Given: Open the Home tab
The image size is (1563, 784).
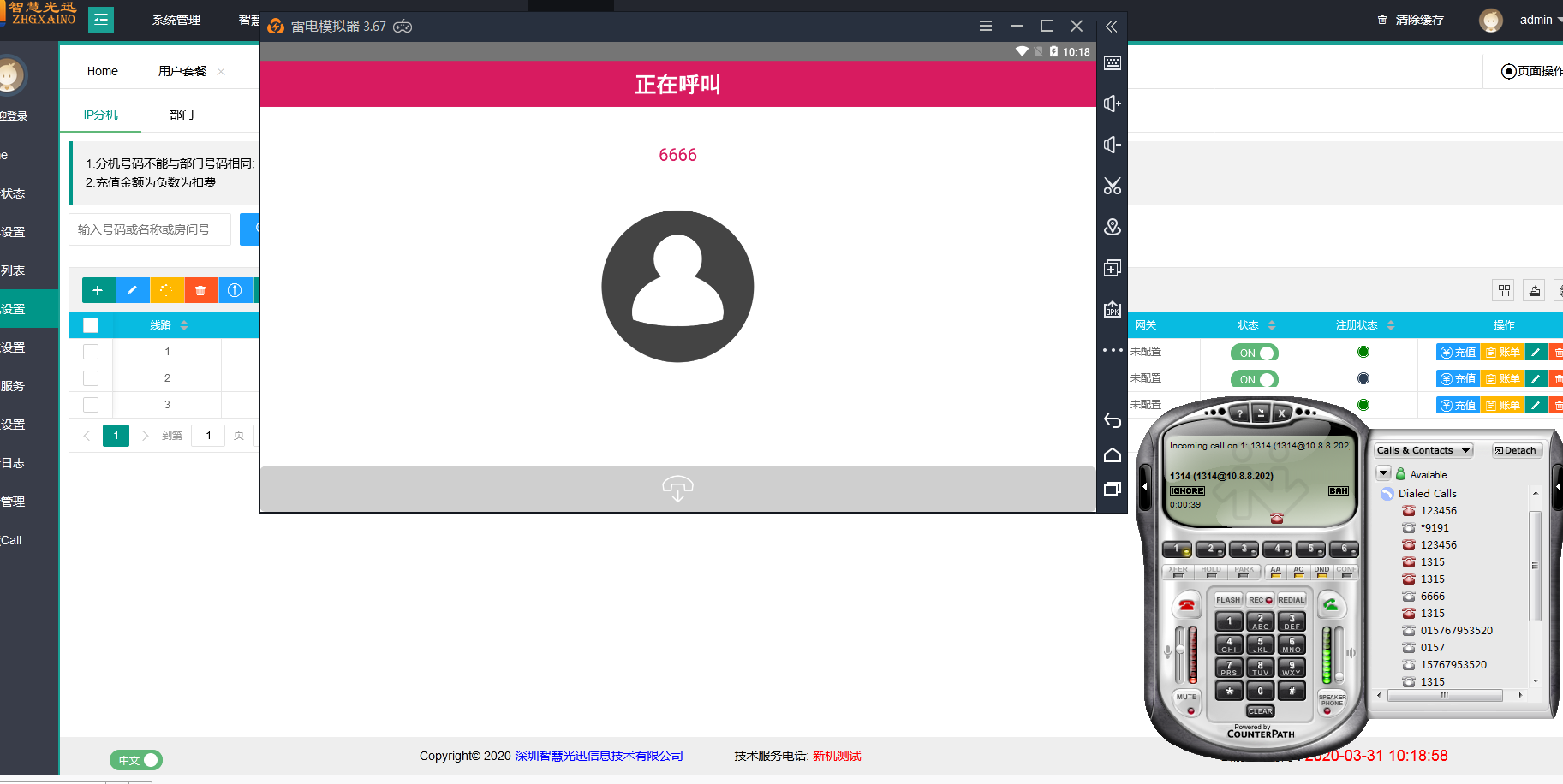Looking at the screenshot, I should tap(102, 71).
